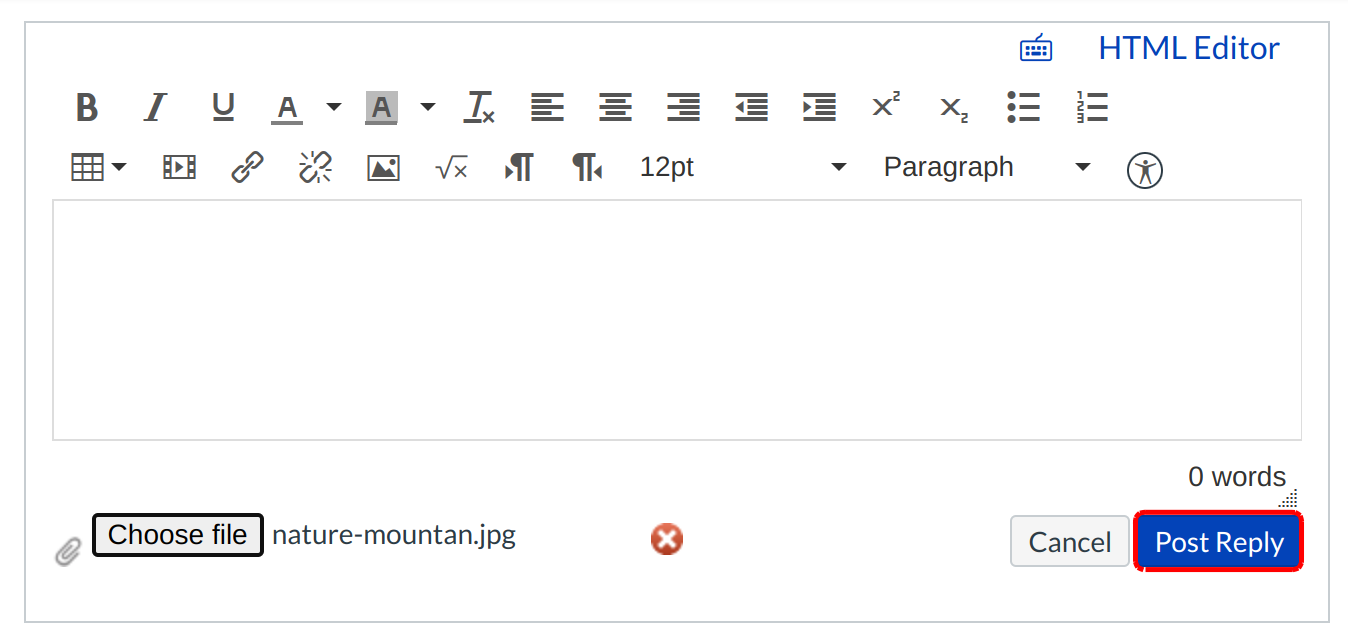Screen dimensions: 1348x642
Task: Open the math equation editor
Action: point(451,167)
